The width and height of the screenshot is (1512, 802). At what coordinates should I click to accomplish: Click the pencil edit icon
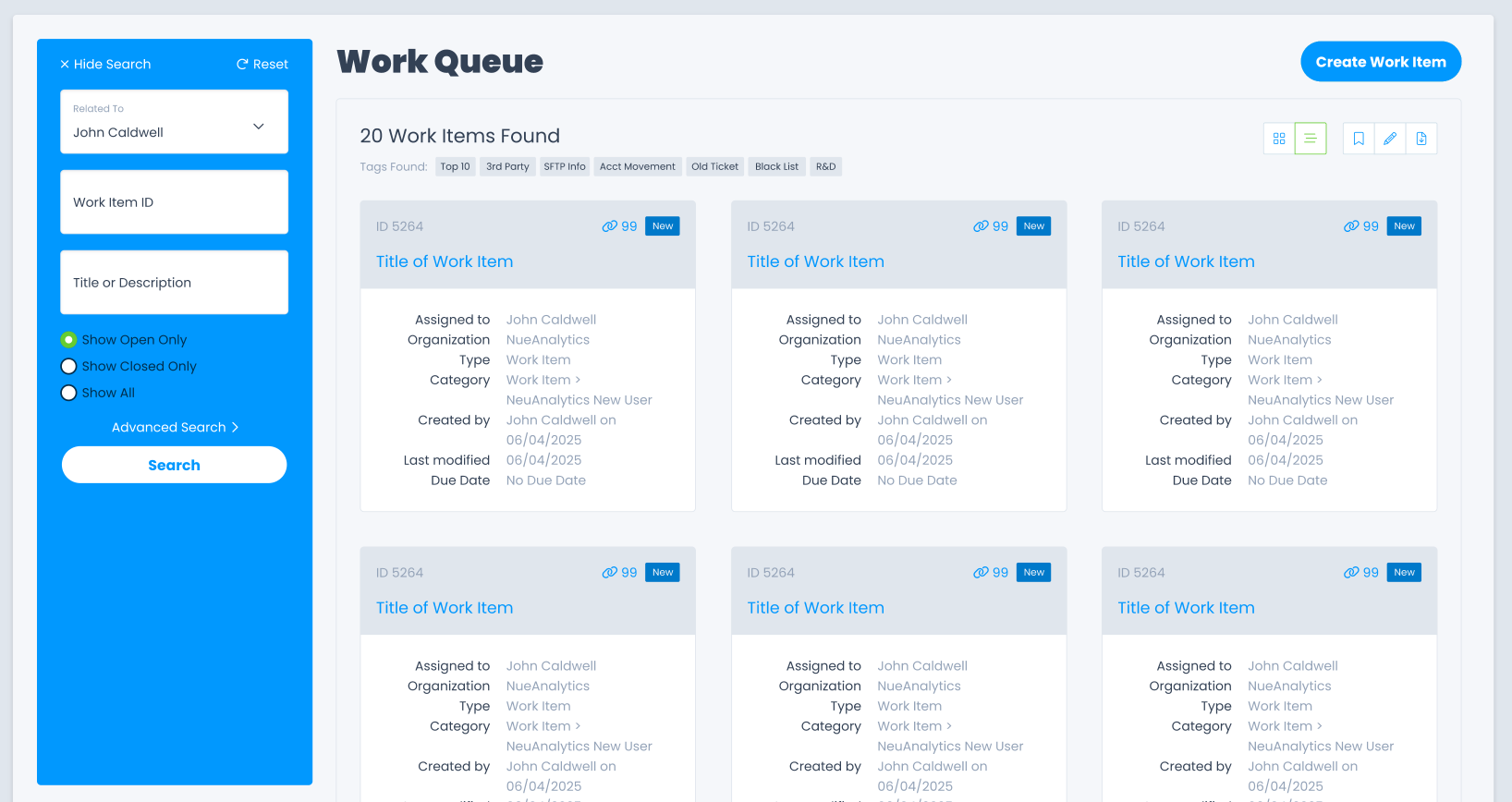1390,139
